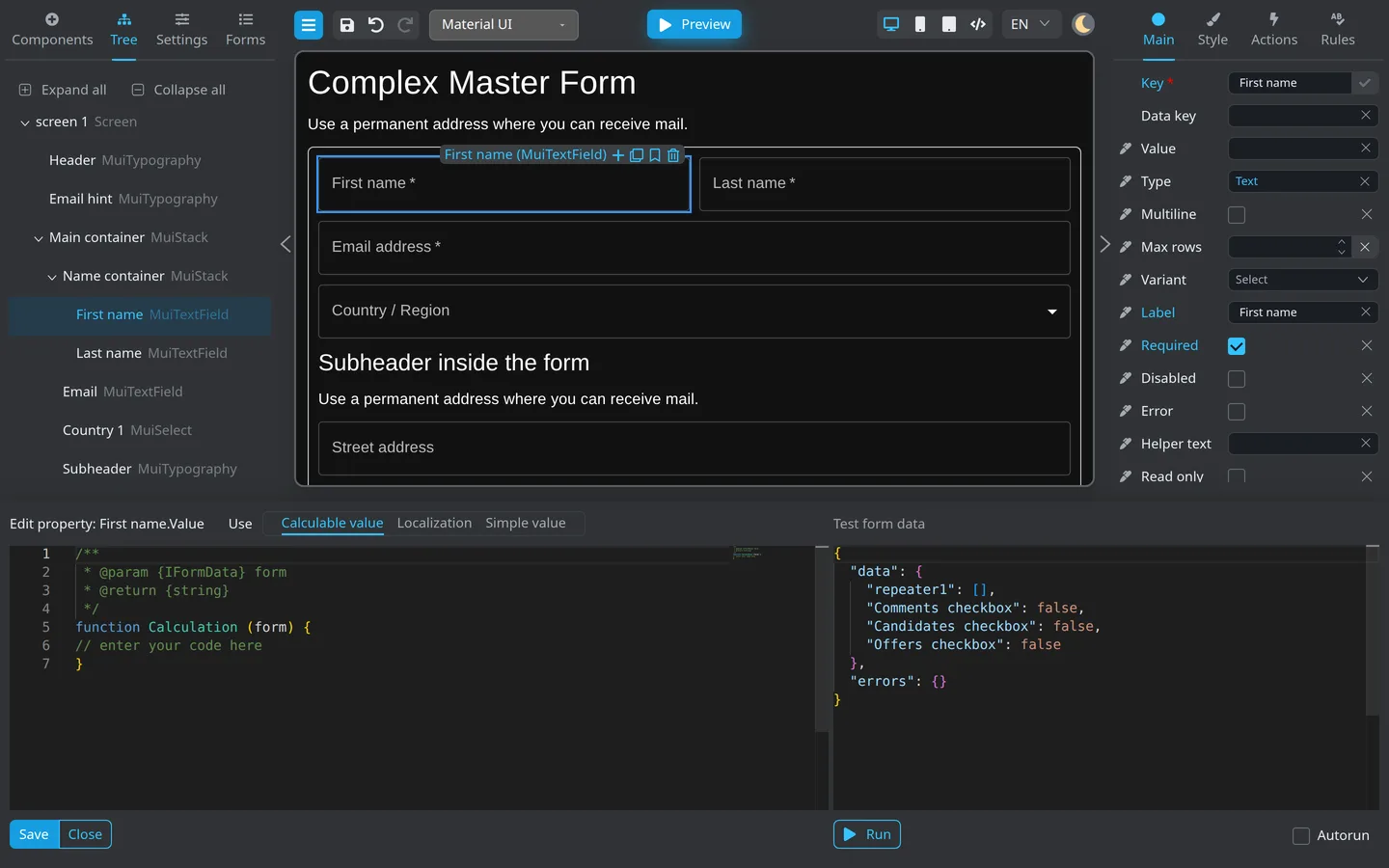The width and height of the screenshot is (1389, 868).
Task: Toggle the Error checkbox
Action: 1237,412
